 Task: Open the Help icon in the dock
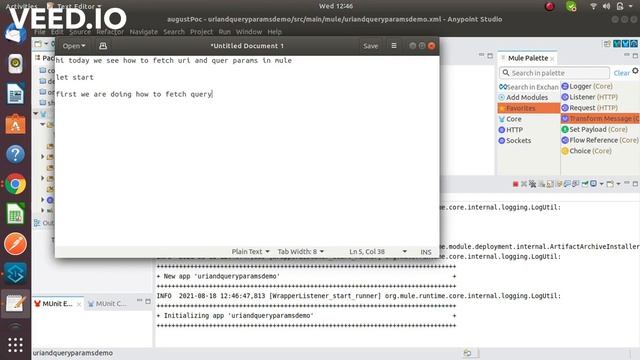tap(16, 154)
